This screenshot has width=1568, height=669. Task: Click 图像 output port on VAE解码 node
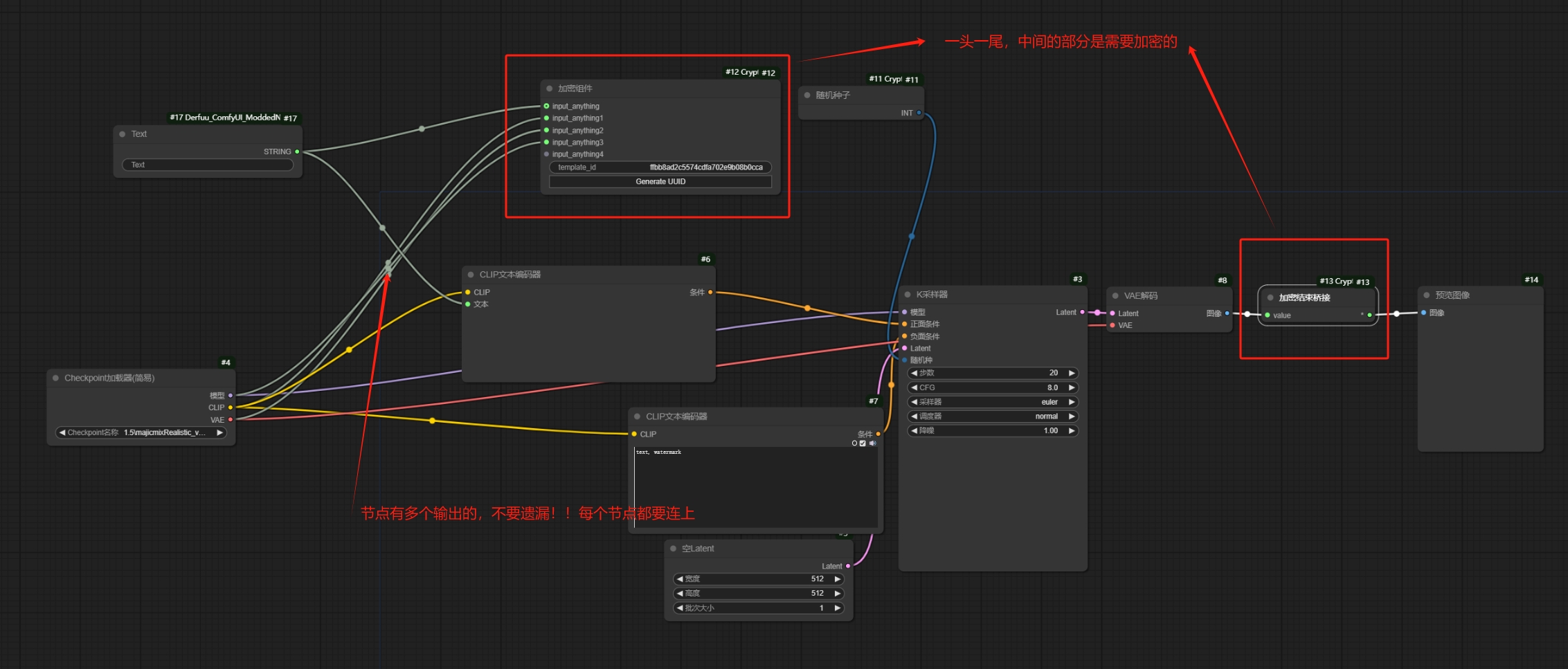click(1227, 313)
